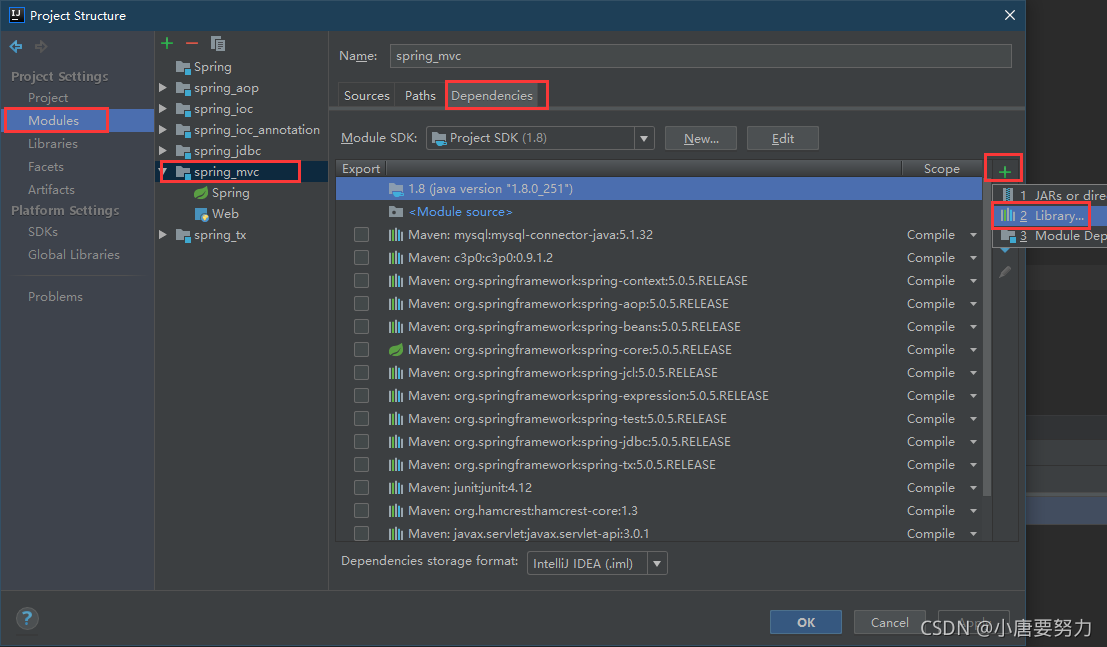1107x647 pixels.
Task: Click the New... SDK button
Action: (701, 138)
